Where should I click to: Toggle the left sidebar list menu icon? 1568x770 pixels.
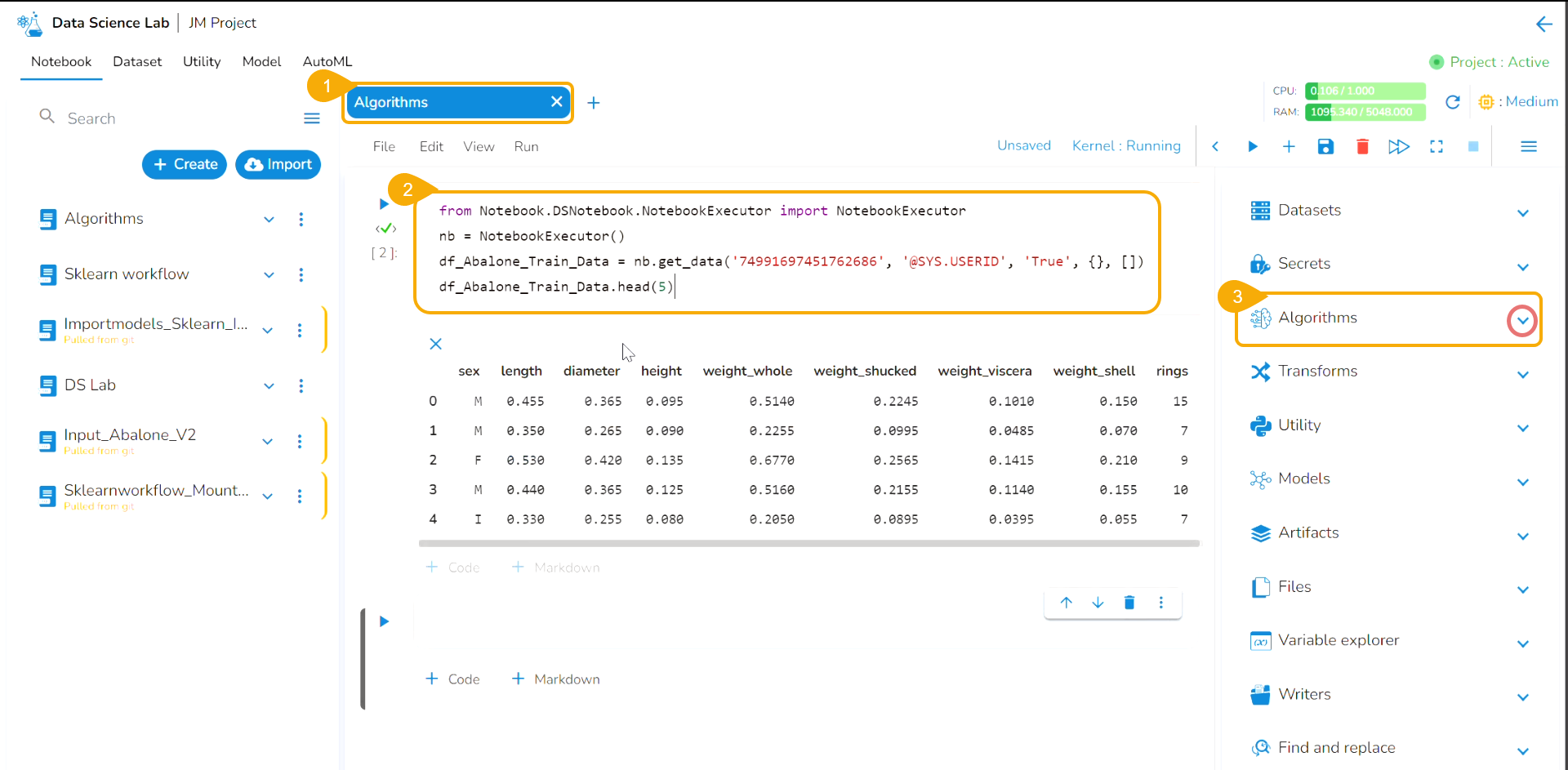[312, 118]
